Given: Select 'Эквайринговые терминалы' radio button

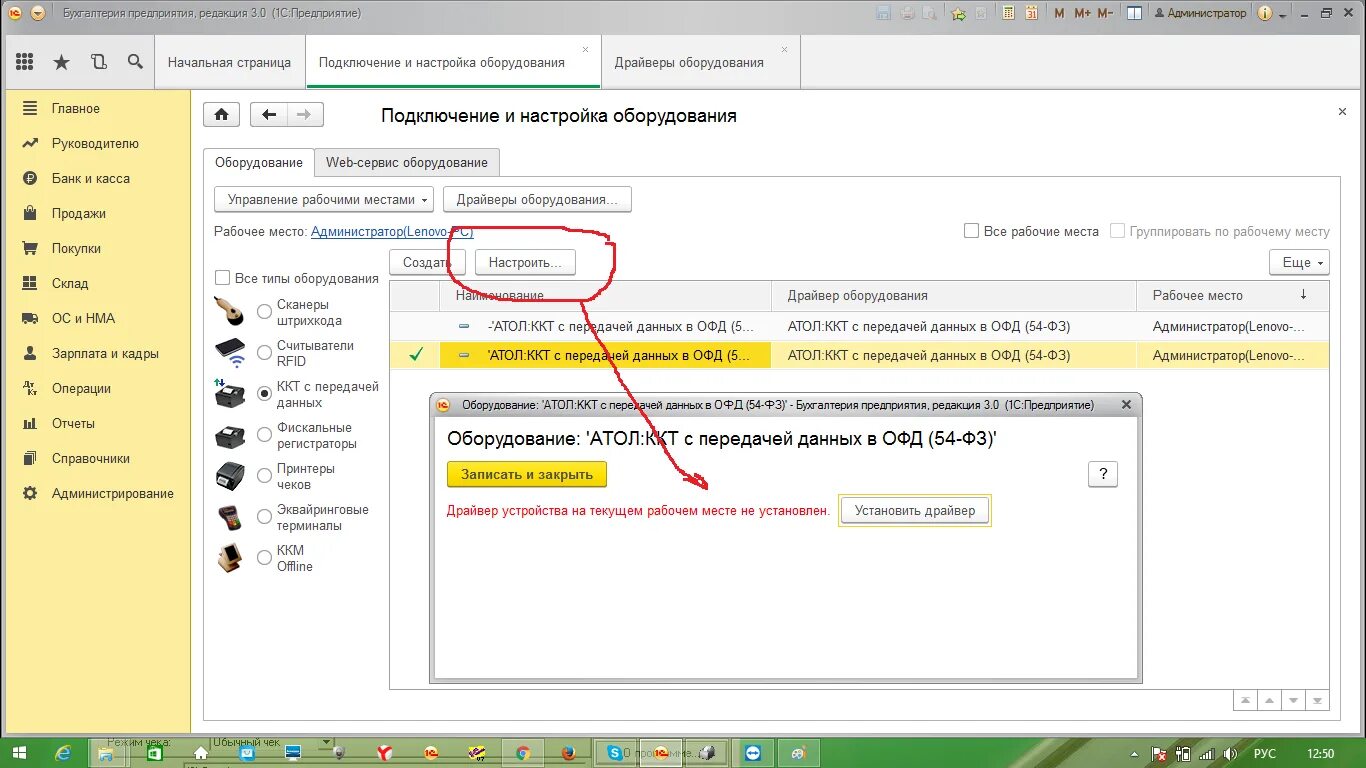Looking at the screenshot, I should coord(264,517).
